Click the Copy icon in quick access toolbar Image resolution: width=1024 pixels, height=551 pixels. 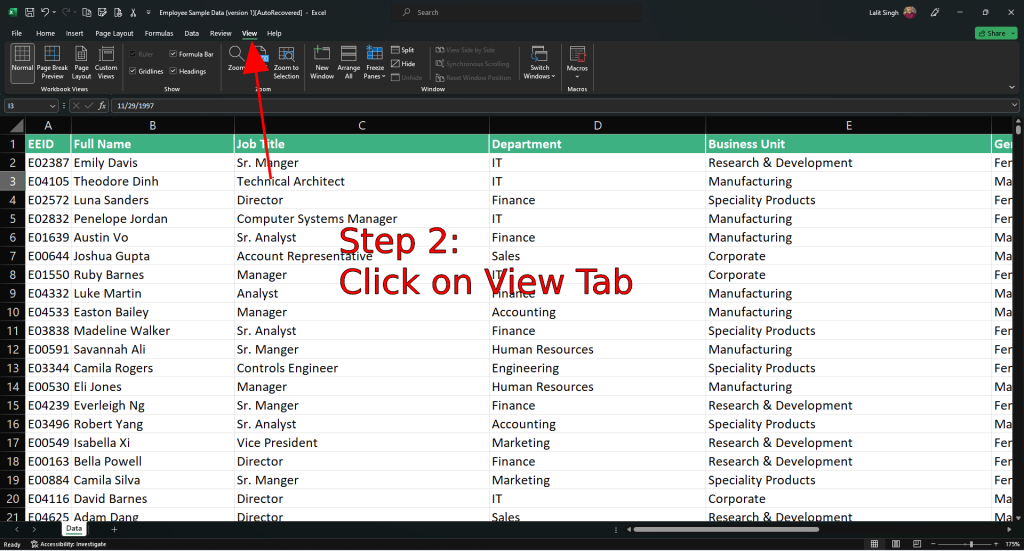(86, 12)
